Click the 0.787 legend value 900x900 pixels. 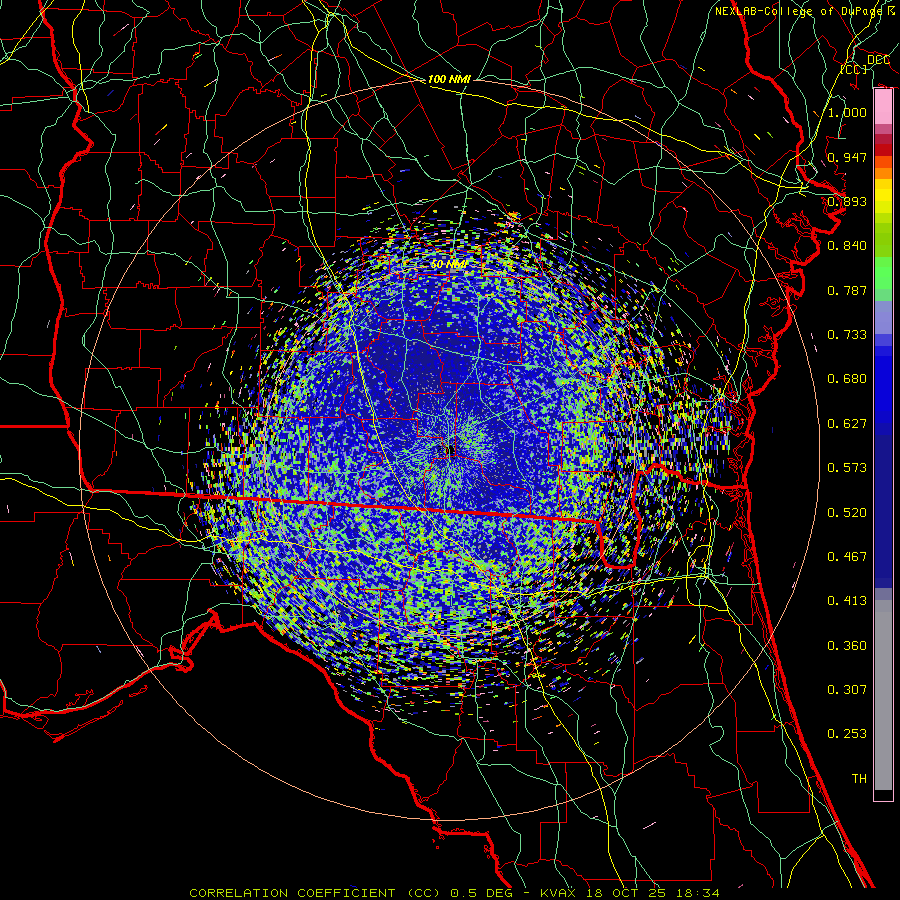(847, 290)
